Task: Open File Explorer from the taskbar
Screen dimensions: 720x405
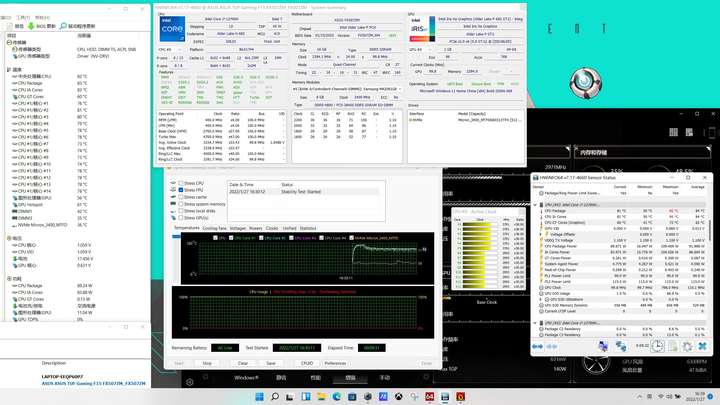Action: [x=321, y=397]
